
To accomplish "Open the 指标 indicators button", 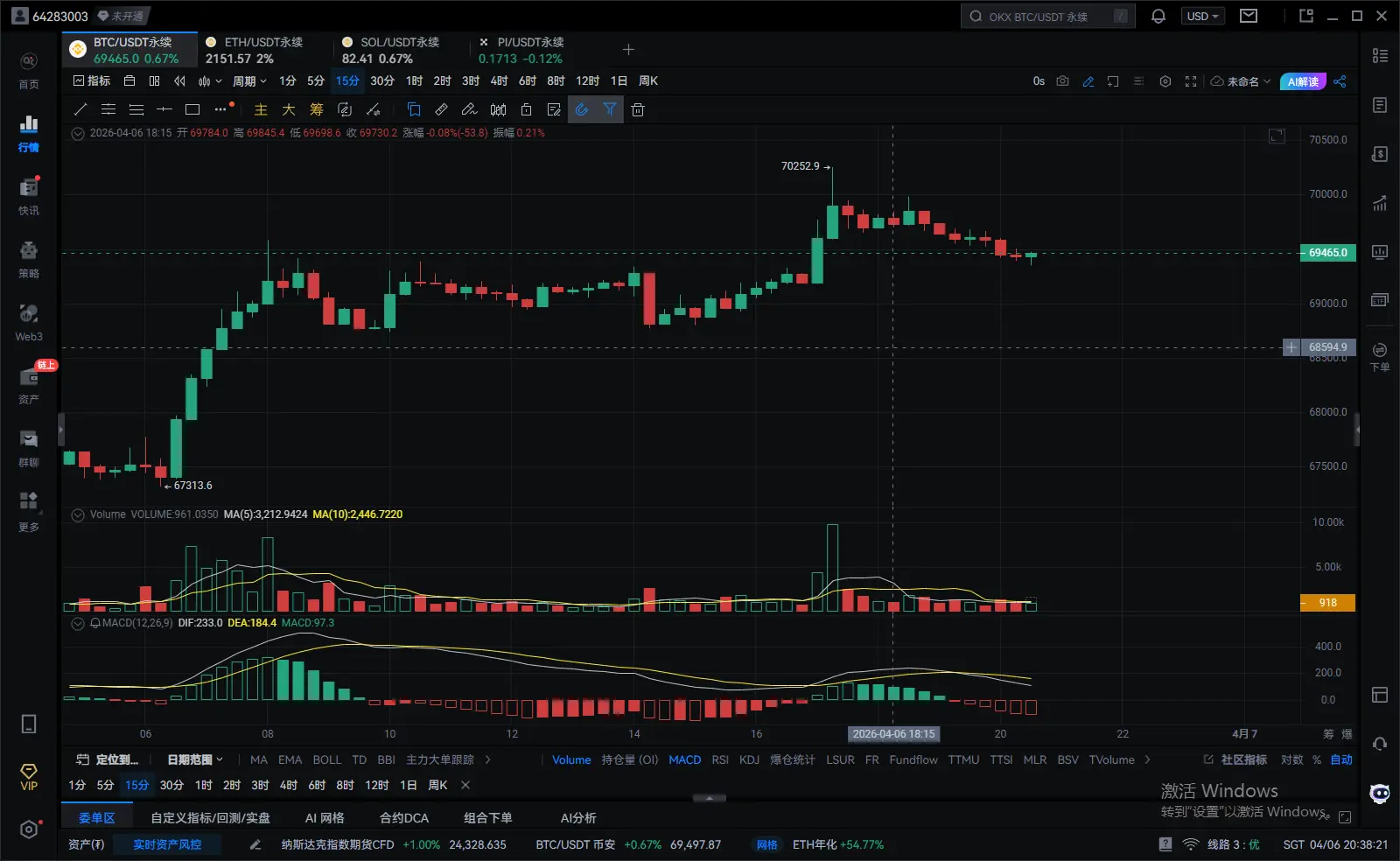I will [x=92, y=81].
